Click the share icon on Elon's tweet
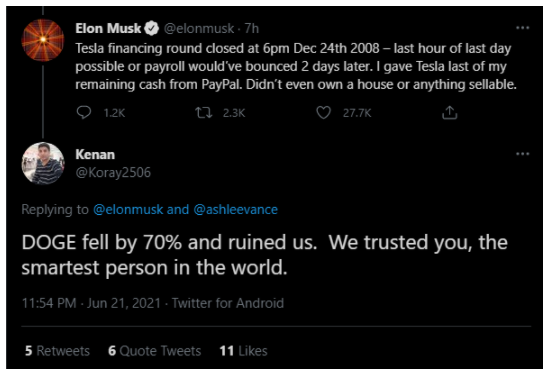Viewport: 549px width, 374px height. [450, 113]
